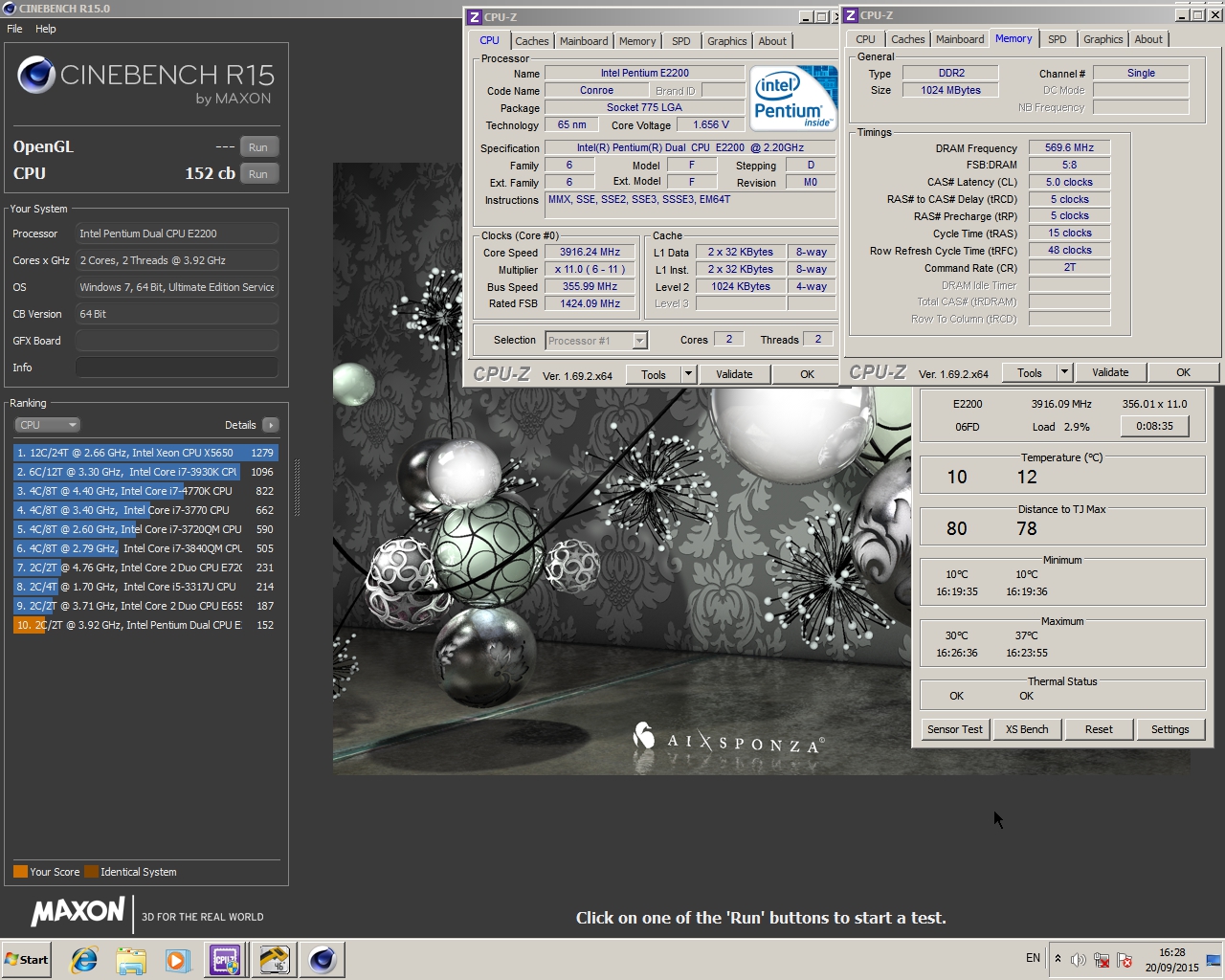
Task: Click the left CPU-Z title bar Z icon
Action: pyautogui.click(x=475, y=17)
